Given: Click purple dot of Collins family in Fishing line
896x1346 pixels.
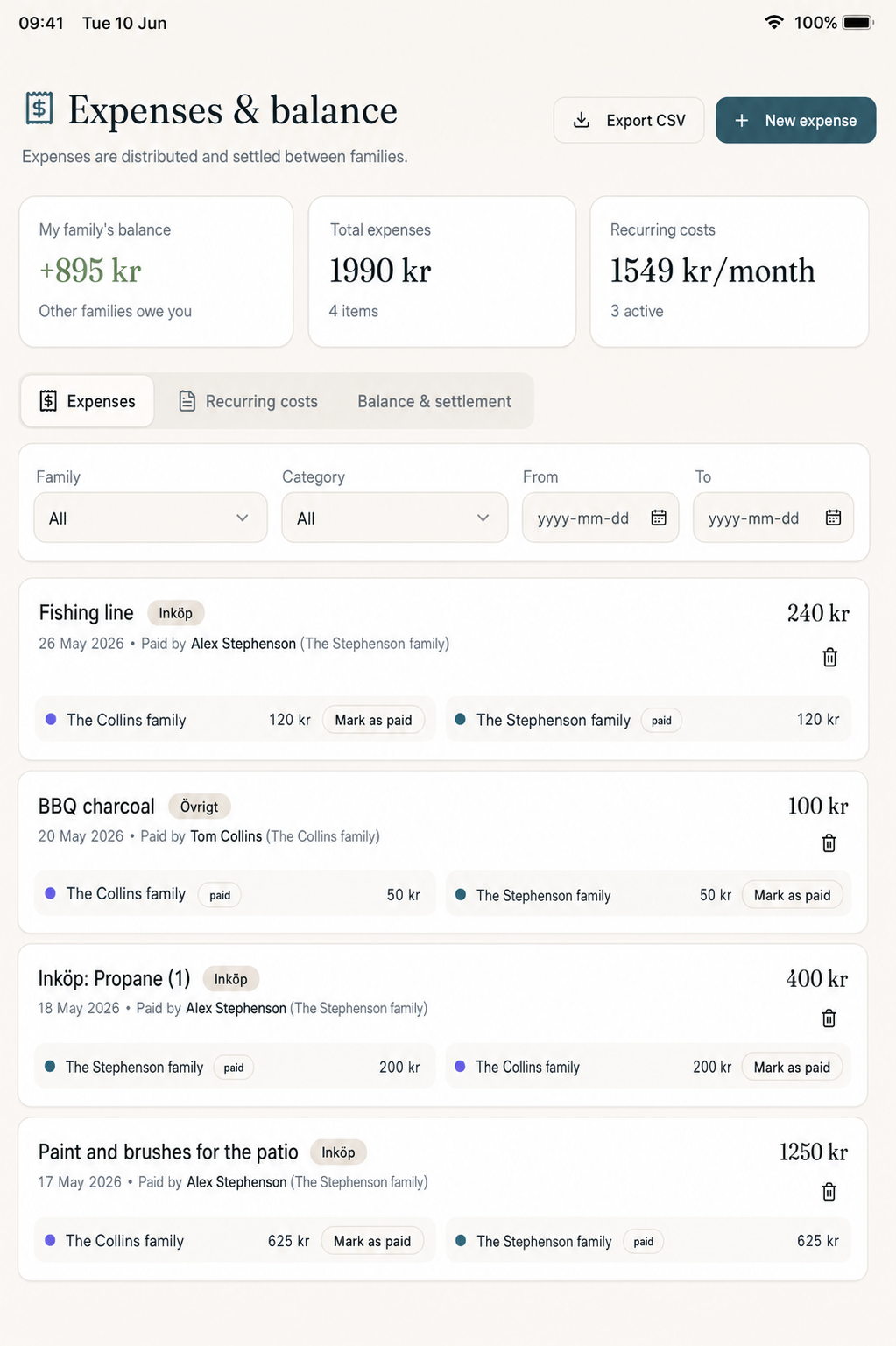Looking at the screenshot, I should click(51, 719).
